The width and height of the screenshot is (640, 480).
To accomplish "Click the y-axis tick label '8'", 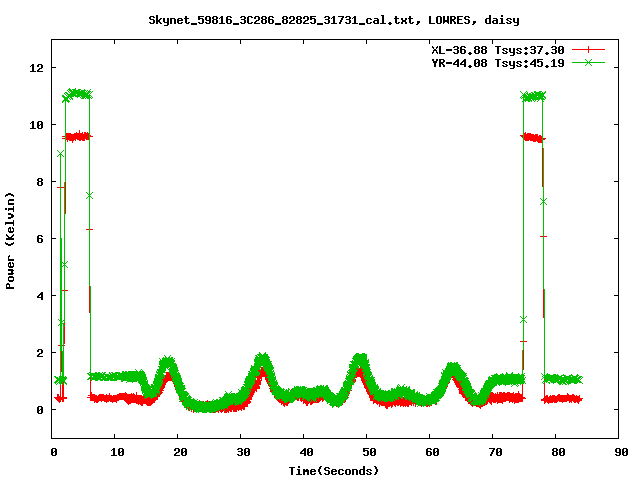I will tap(40, 182).
